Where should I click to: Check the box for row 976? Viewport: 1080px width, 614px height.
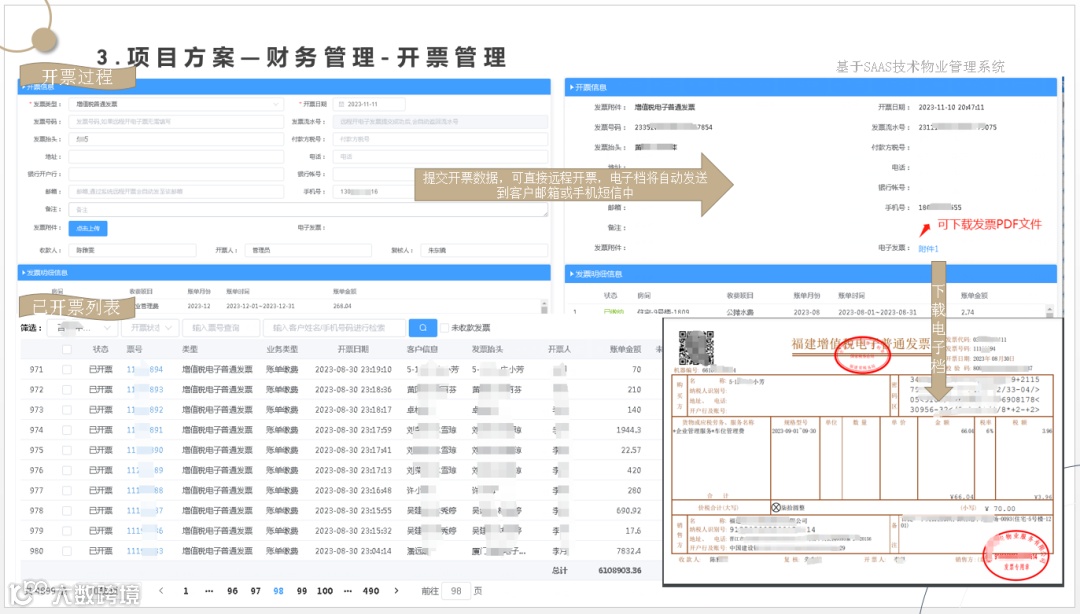pos(67,471)
